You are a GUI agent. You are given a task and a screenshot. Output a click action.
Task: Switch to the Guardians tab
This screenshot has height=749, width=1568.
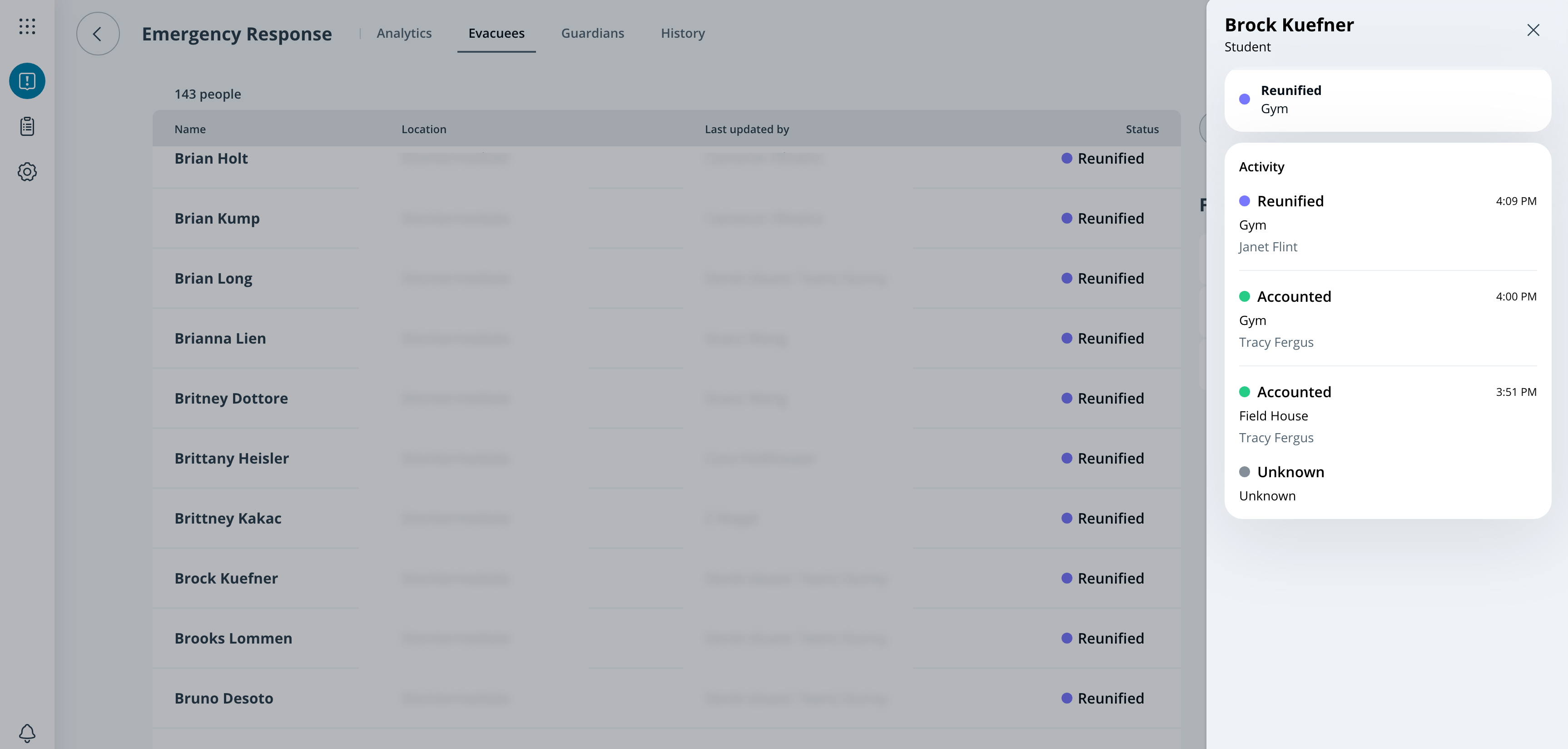tap(592, 34)
